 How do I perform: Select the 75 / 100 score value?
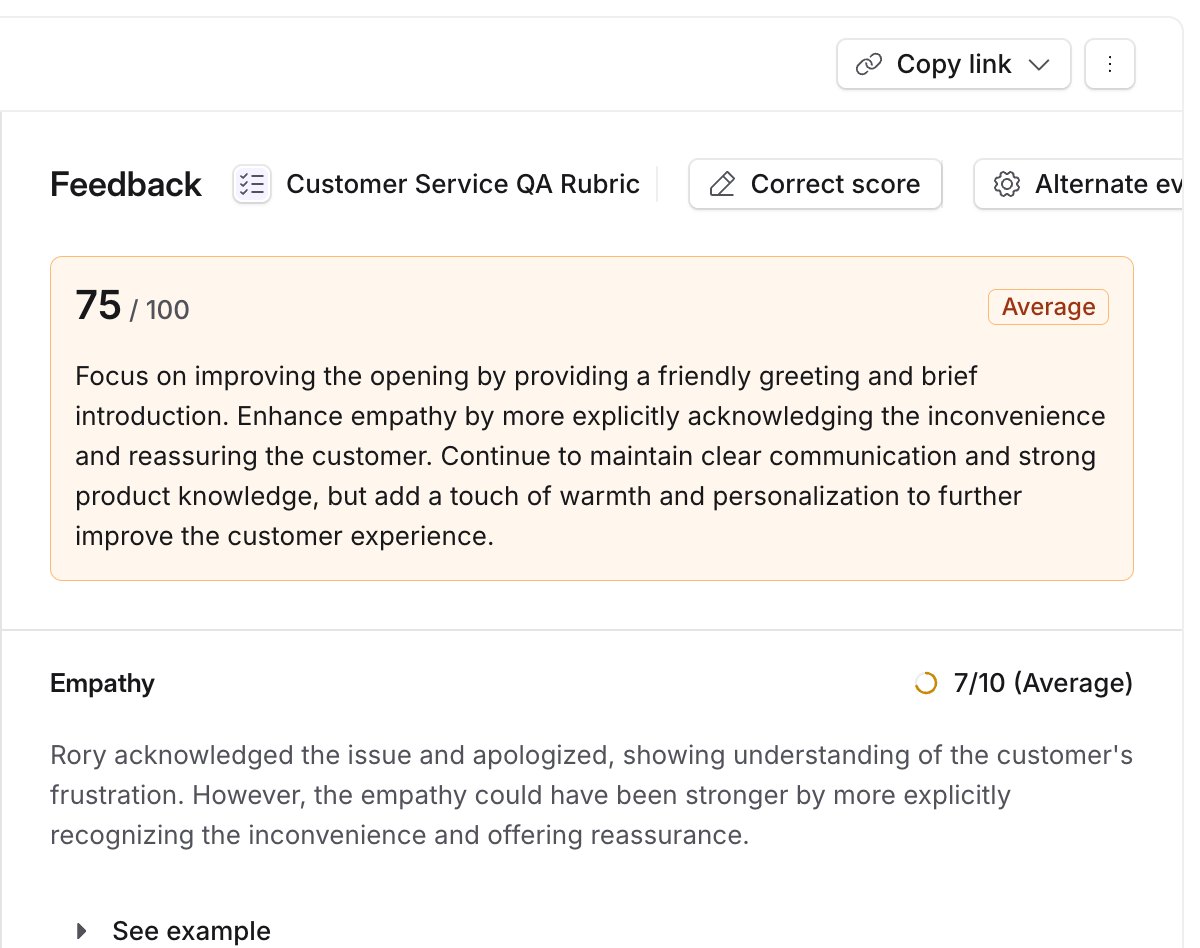click(x=132, y=306)
